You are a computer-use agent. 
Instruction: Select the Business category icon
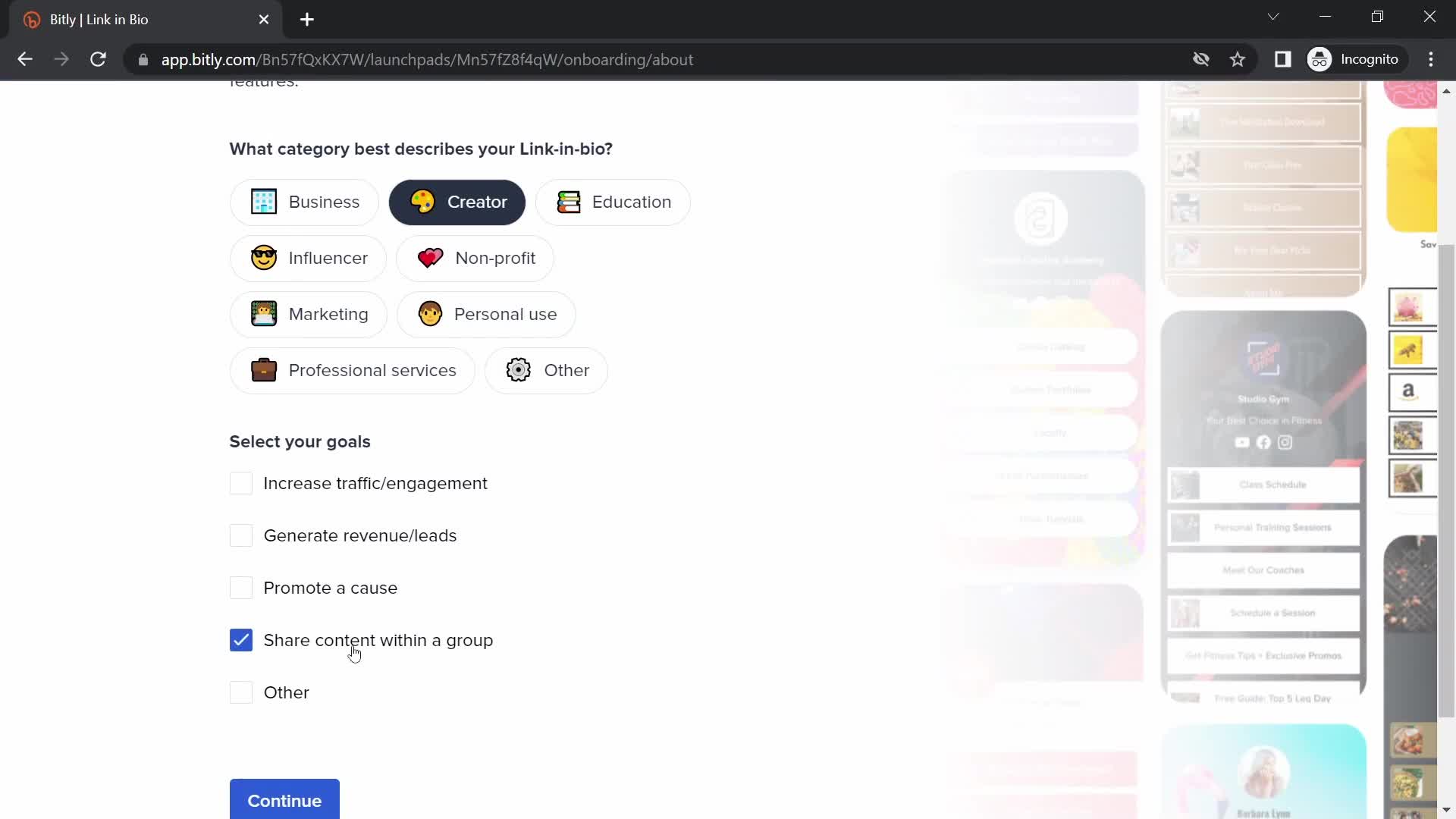tap(263, 202)
